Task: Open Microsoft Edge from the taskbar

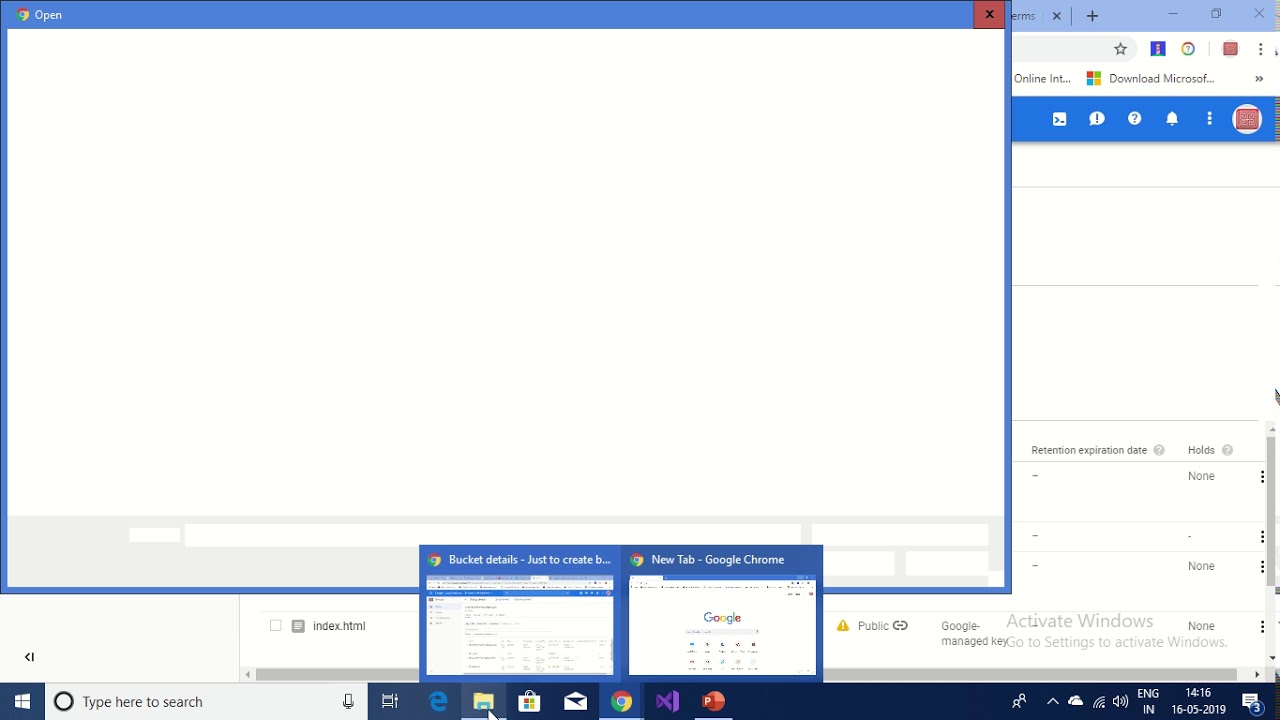Action: (x=438, y=702)
